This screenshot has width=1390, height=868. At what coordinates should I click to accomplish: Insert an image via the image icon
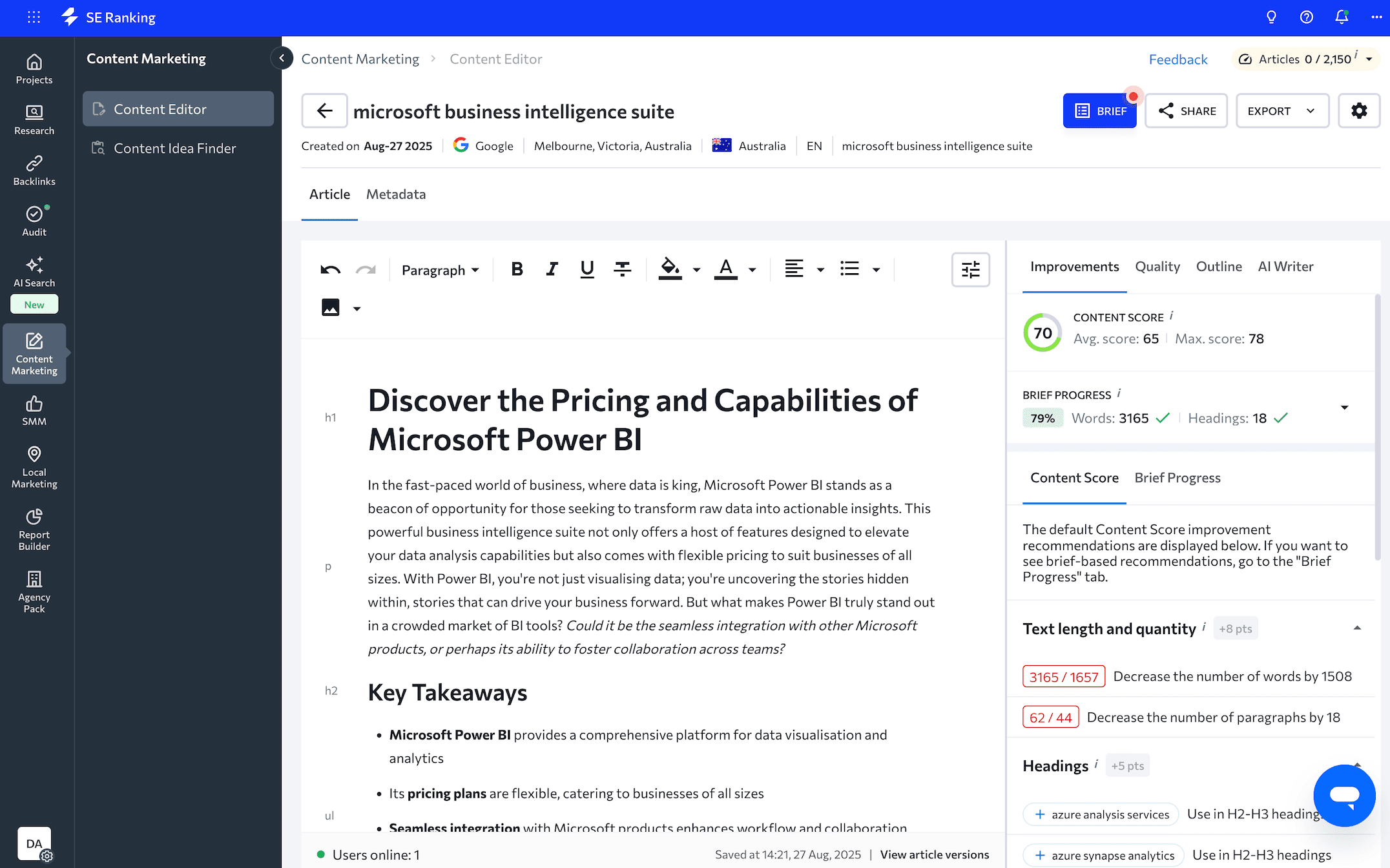coord(330,307)
